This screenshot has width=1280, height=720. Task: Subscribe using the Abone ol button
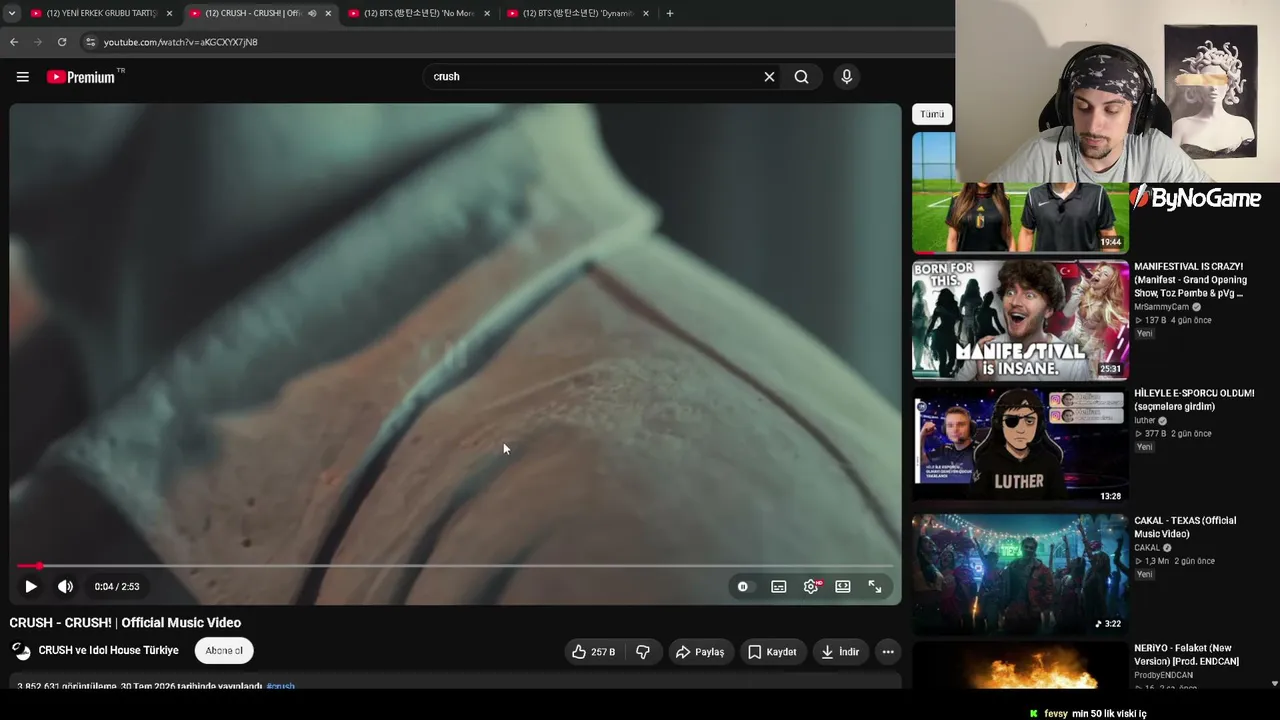224,651
